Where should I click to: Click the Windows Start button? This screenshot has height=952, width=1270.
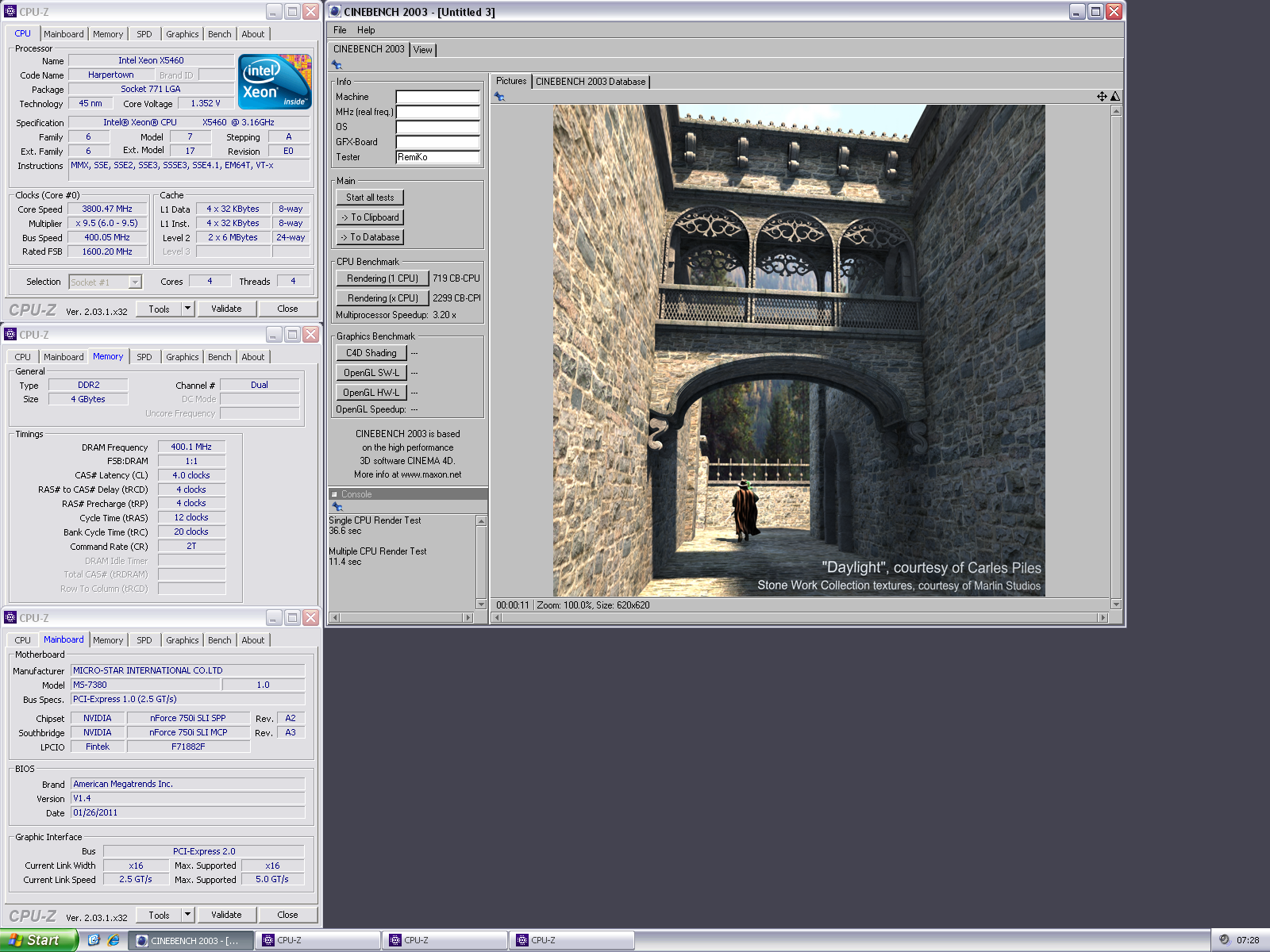(38, 940)
